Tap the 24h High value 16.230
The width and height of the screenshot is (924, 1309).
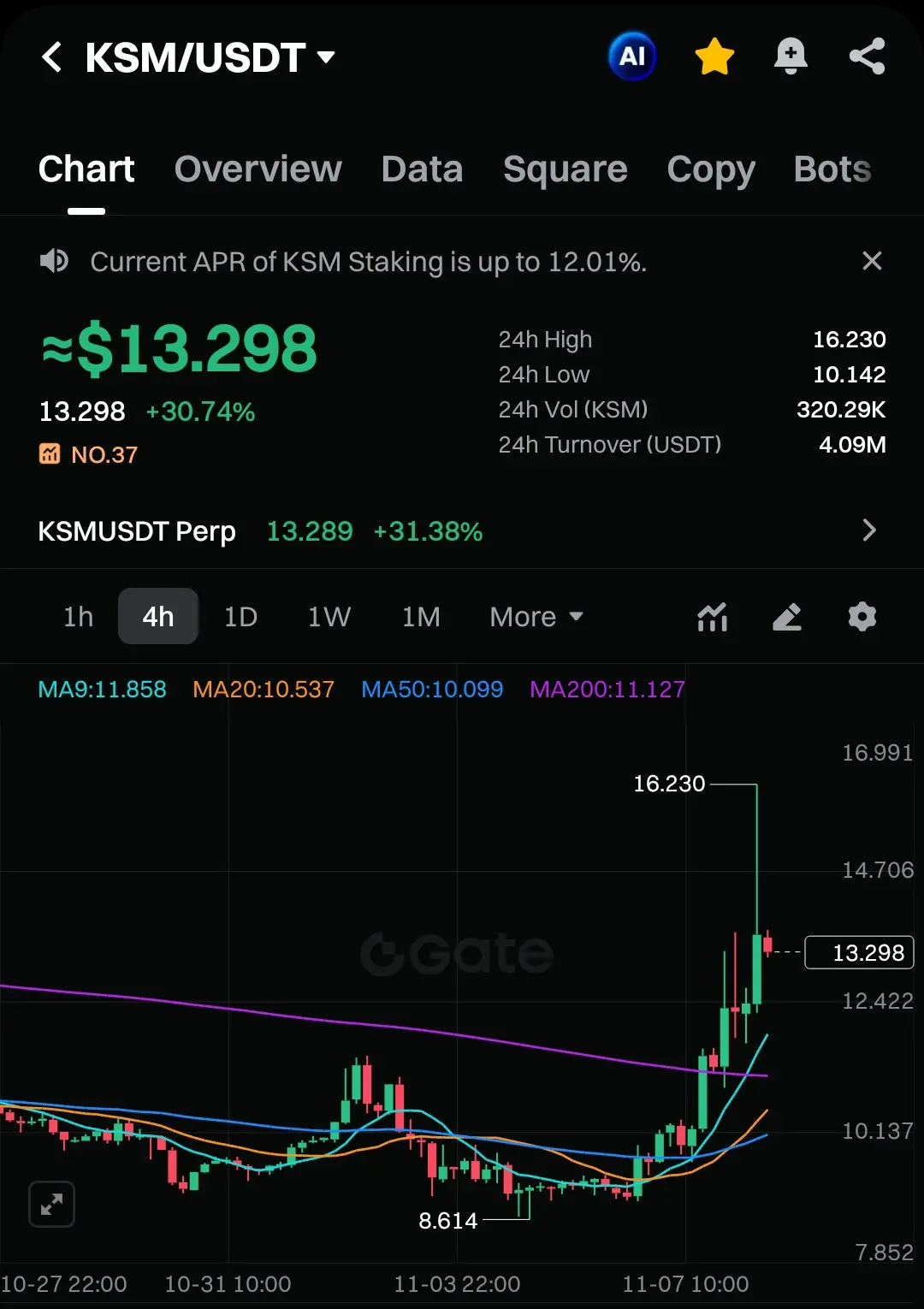(x=850, y=340)
